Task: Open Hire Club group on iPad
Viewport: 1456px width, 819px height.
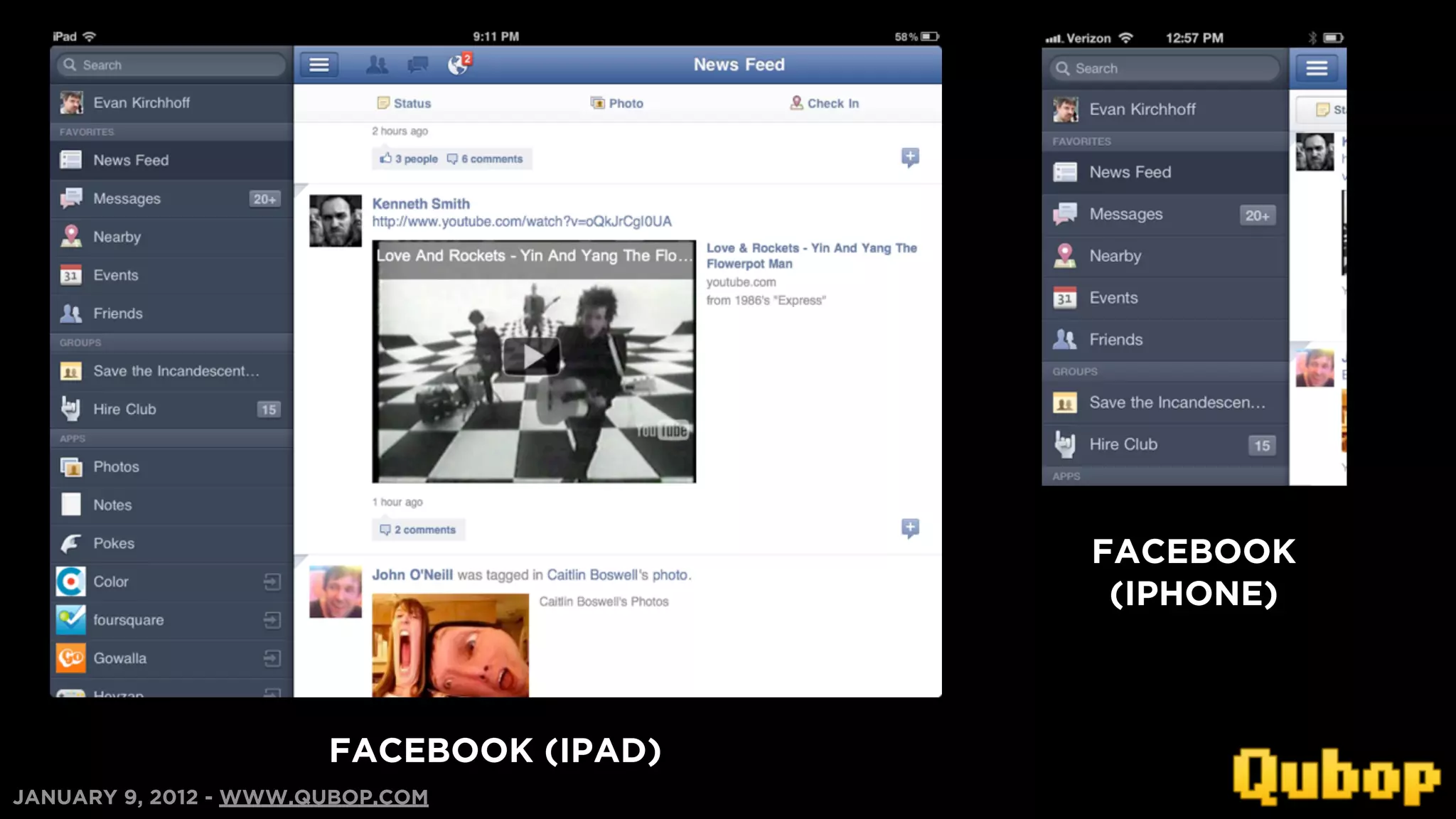Action: click(x=171, y=409)
